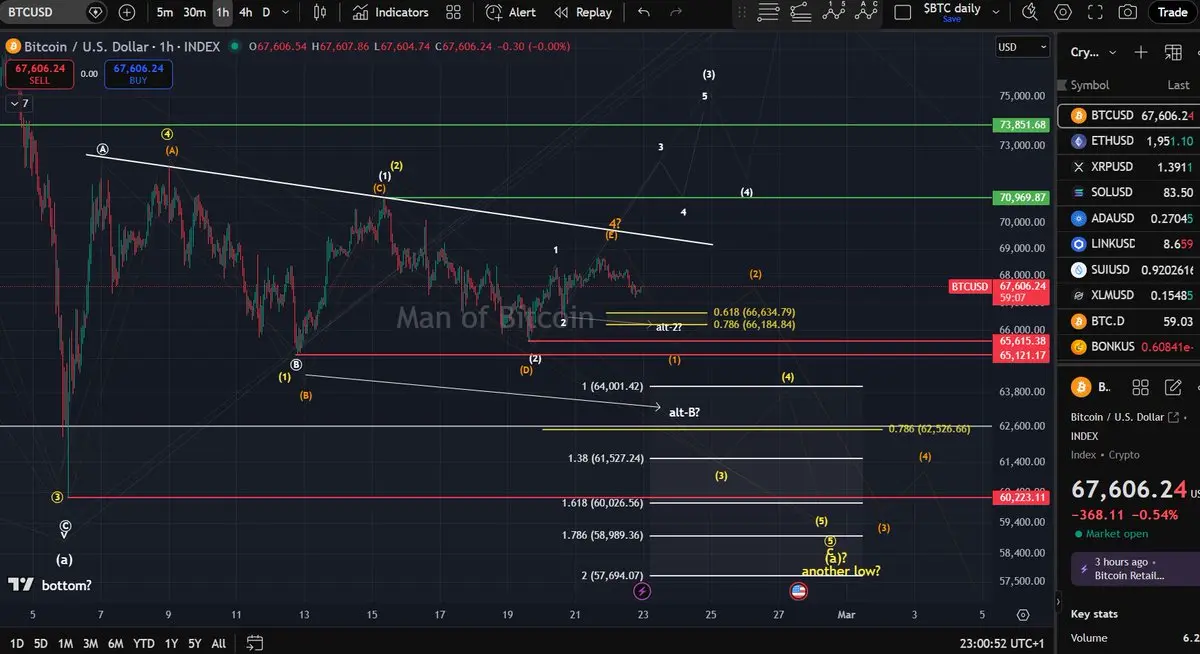Click the 67,606.24 SELL button
Viewport: 1200px width, 654px height.
(x=39, y=74)
